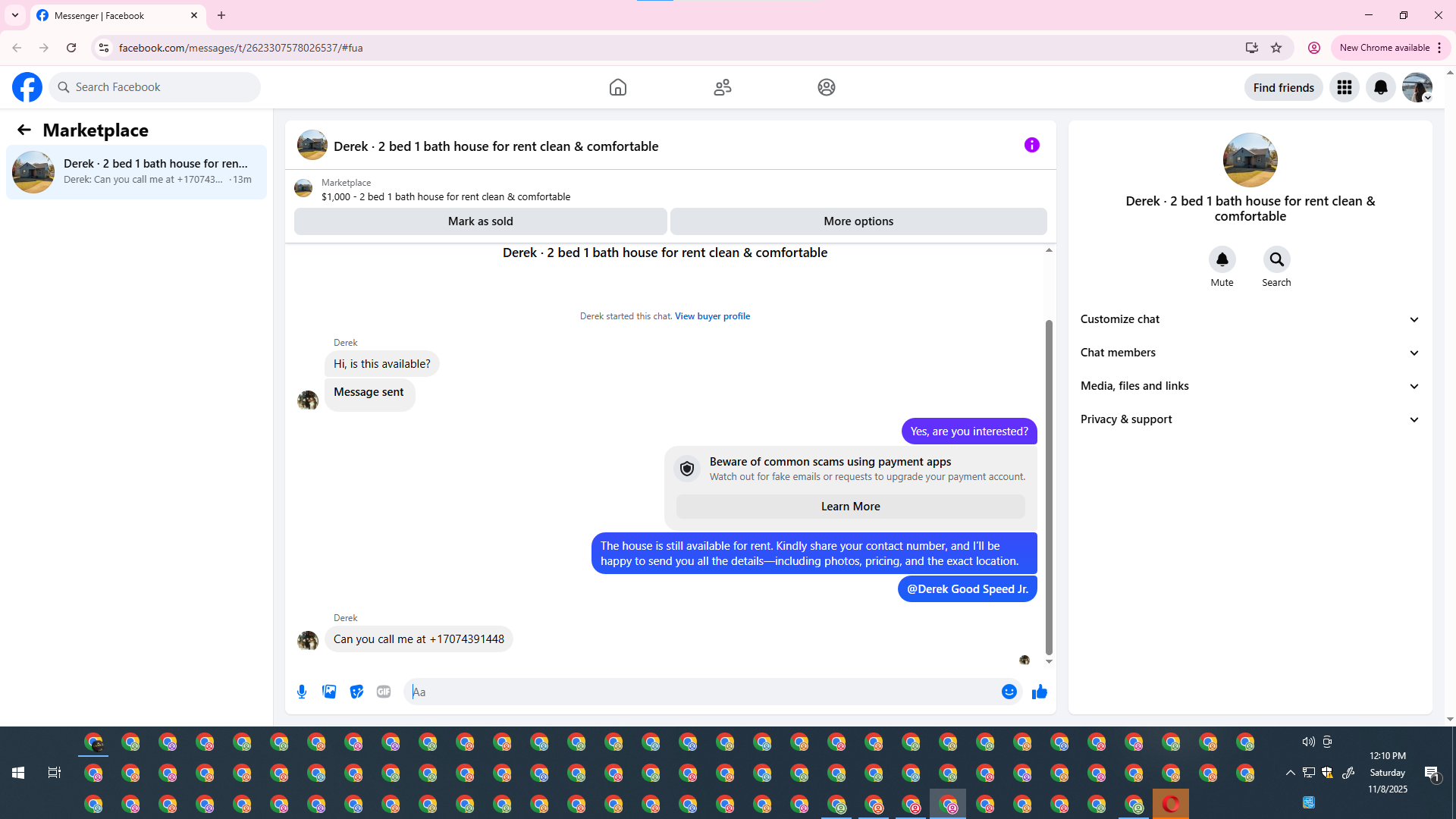Image resolution: width=1456 pixels, height=819 pixels.
Task: Click the voice clip microphone icon
Action: [302, 692]
